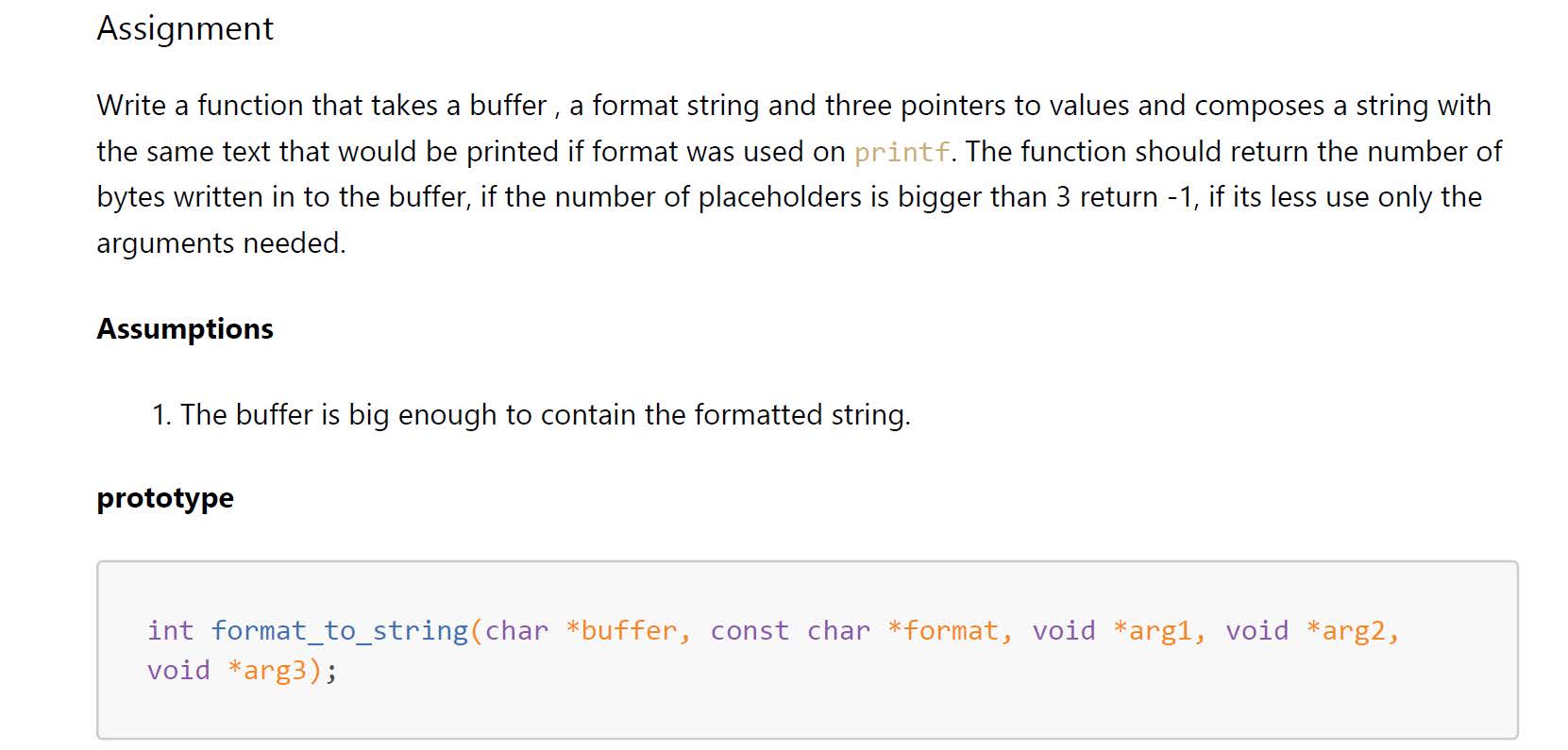Viewport: 1568px width, 750px height.
Task: Click the words "arguments needed." ending the paragraph
Action: (221, 243)
